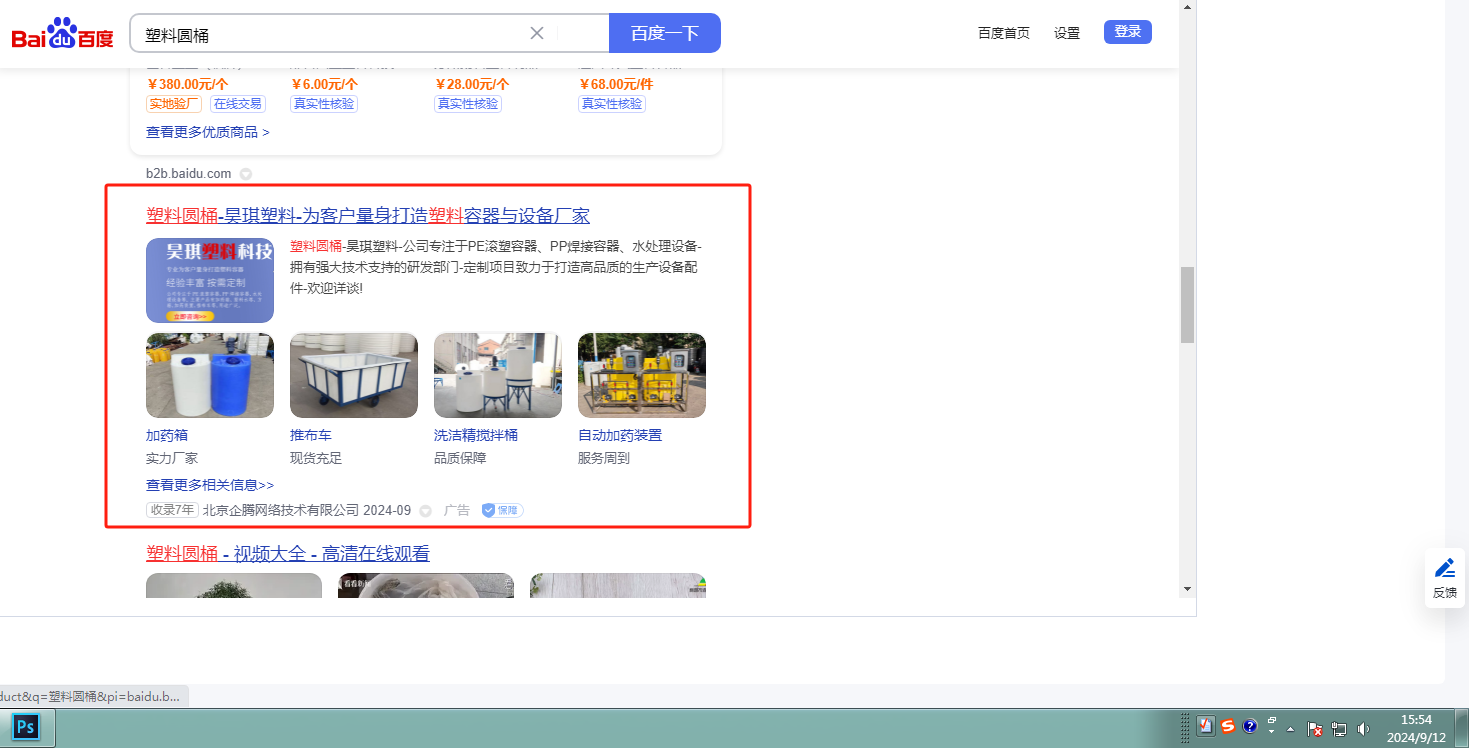
Task: Click the ¥6.00元/个 price text
Action: point(324,84)
